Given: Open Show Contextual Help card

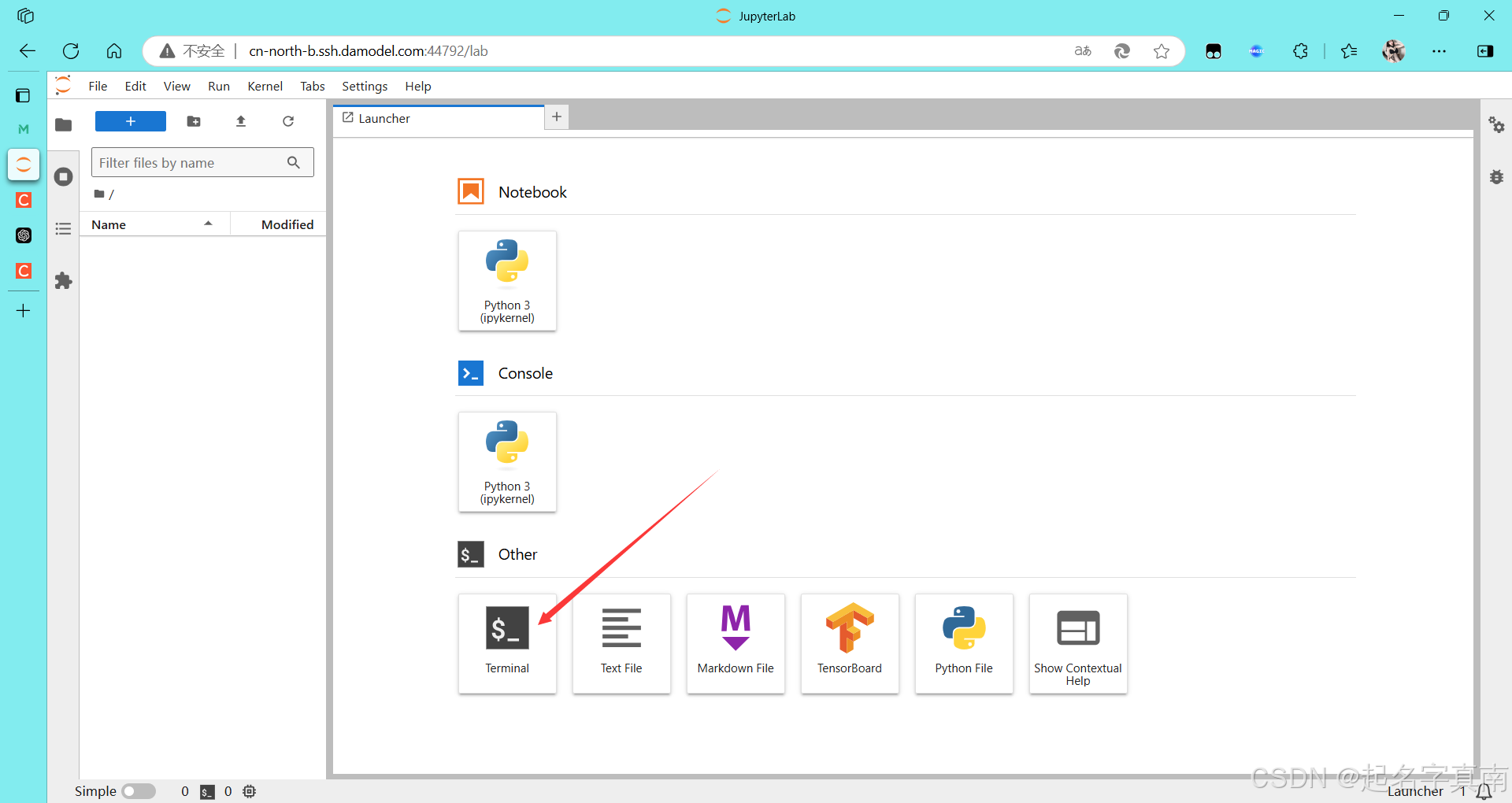Looking at the screenshot, I should click(1078, 643).
